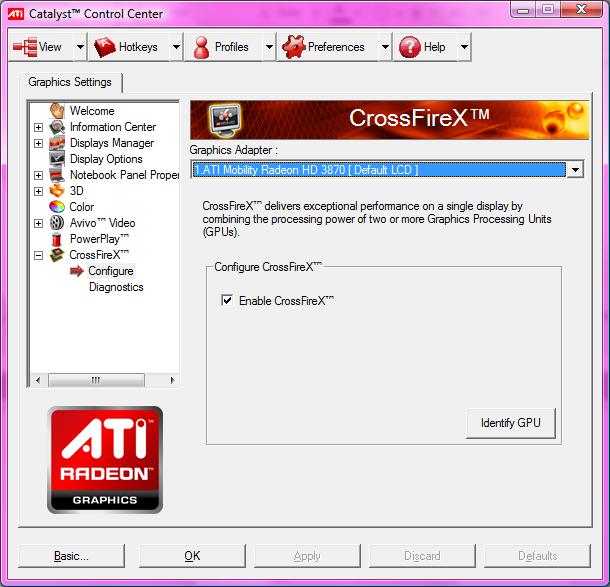The width and height of the screenshot is (610, 587).
Task: Select Avivo Video label in the tree
Action: pyautogui.click(x=102, y=223)
